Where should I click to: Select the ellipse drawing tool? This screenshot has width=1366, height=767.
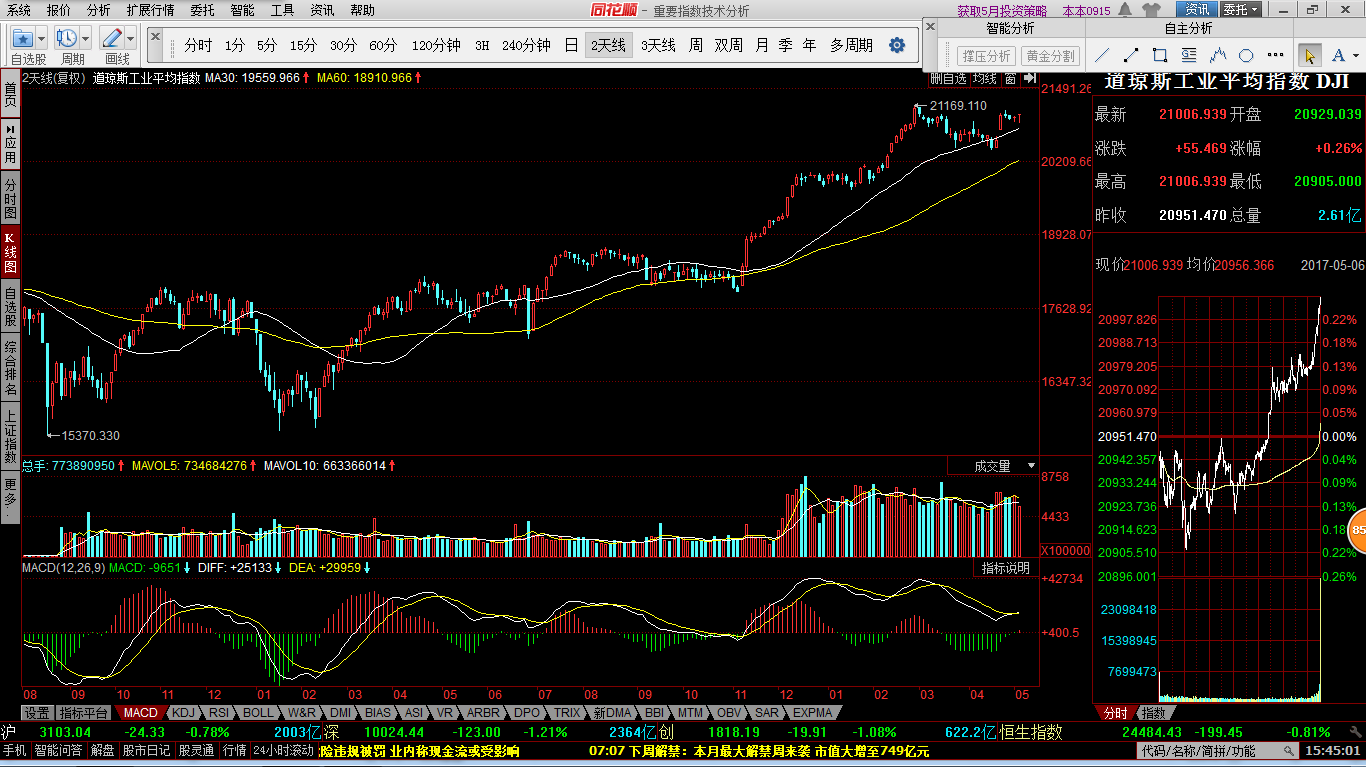(x=1246, y=55)
